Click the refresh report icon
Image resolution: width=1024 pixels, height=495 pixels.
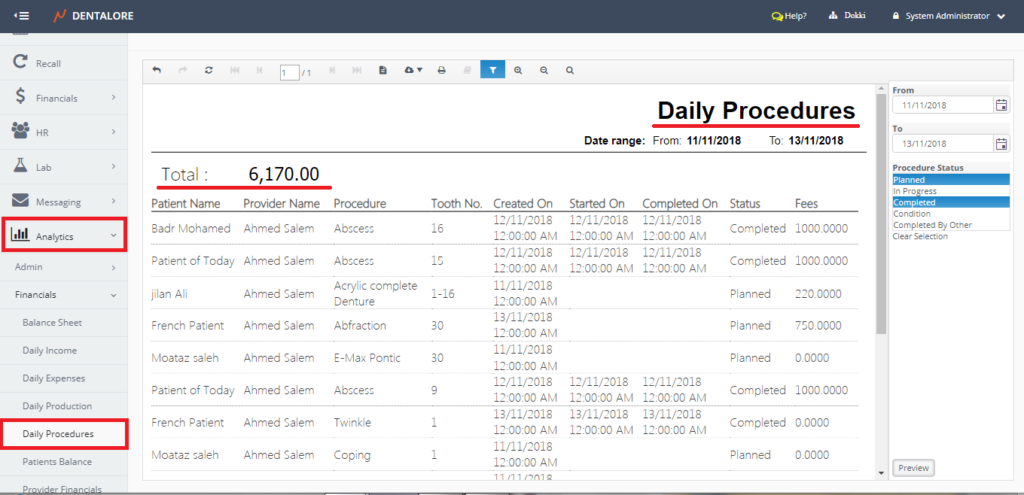click(208, 70)
